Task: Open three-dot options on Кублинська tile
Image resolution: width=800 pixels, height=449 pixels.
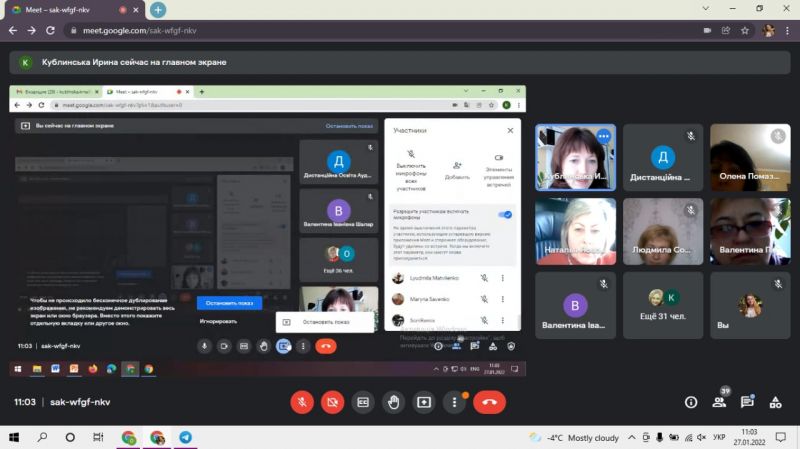Action: pos(604,136)
